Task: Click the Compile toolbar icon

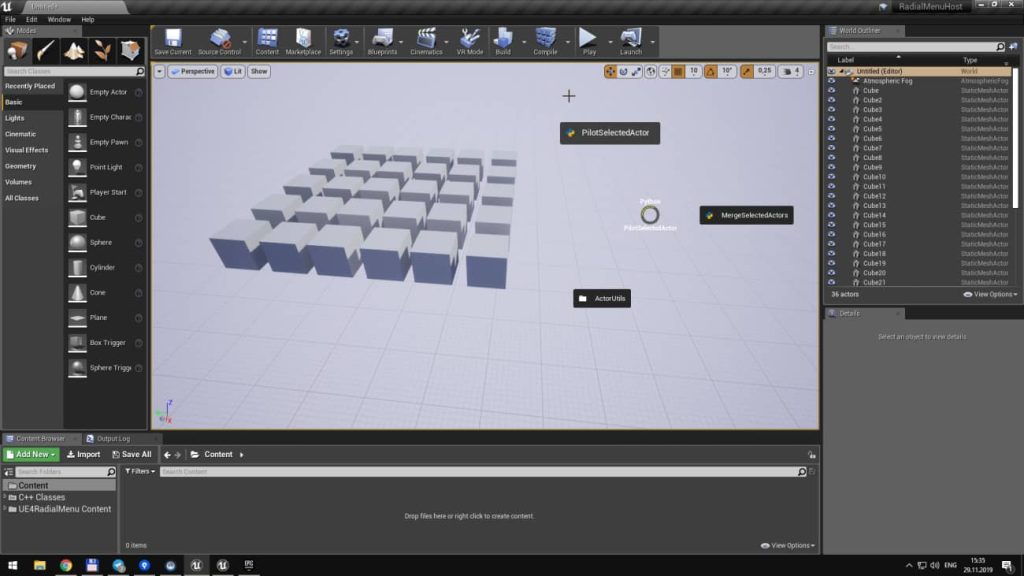Action: point(545,42)
